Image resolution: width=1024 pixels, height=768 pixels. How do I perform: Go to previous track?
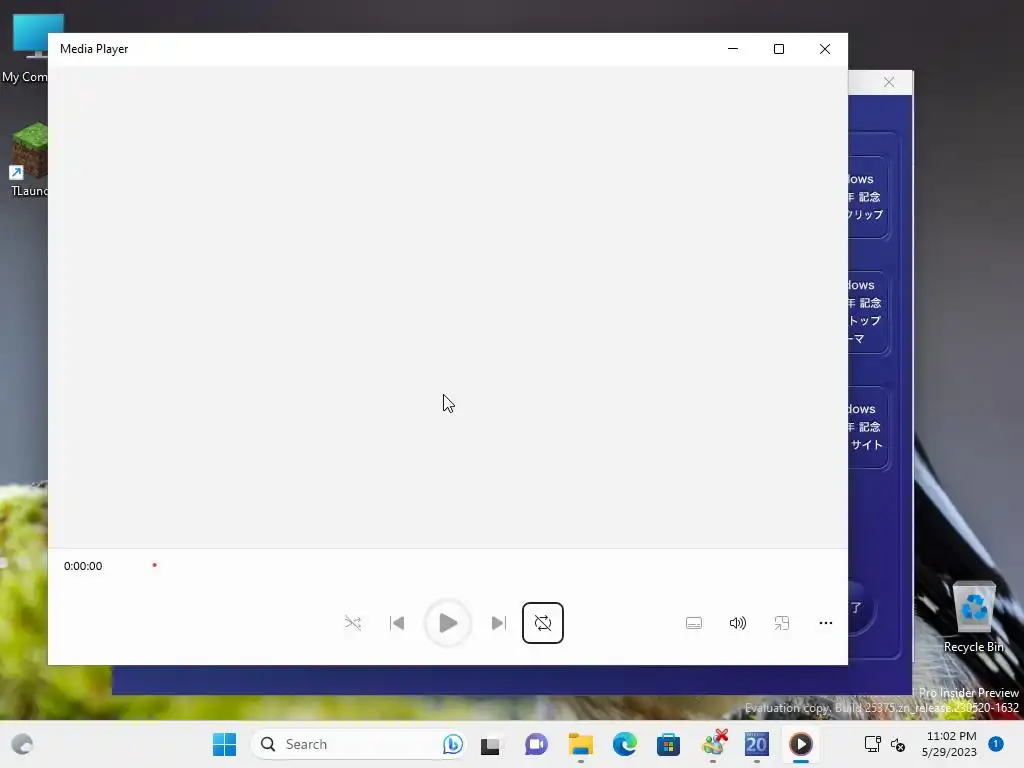point(397,623)
